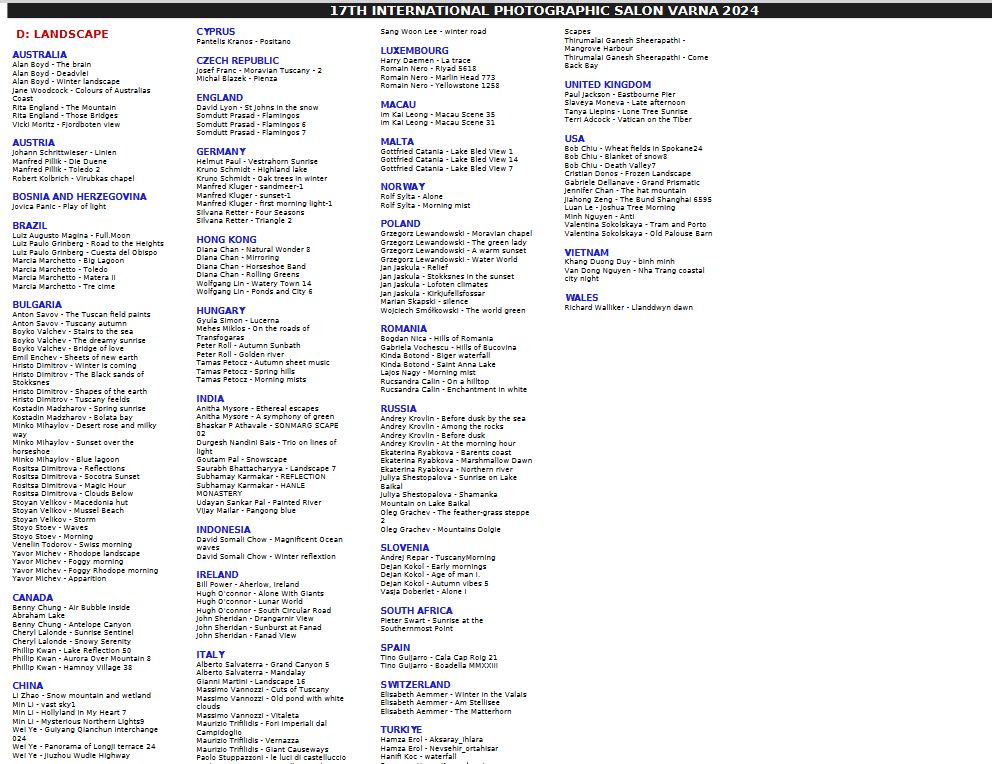Click 'Emil Enchev - Sheets of new earth'
This screenshot has height=764, width=992.
point(75,357)
